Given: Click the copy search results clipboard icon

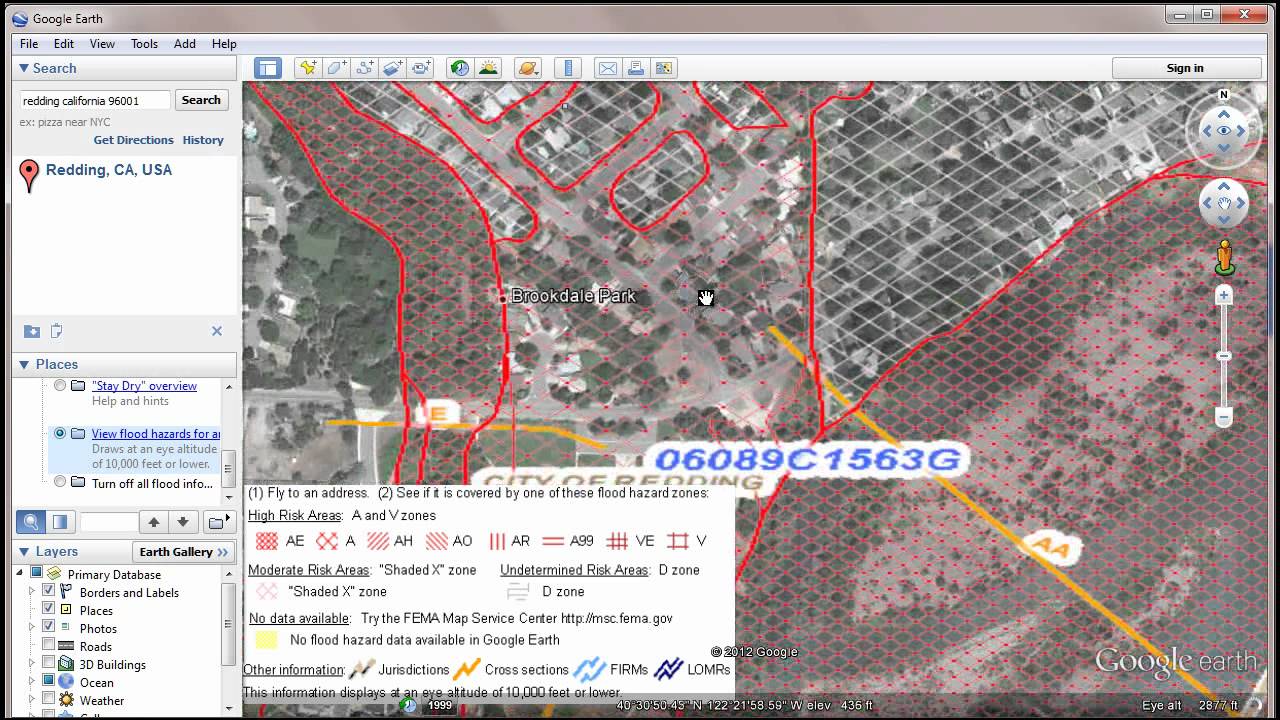Looking at the screenshot, I should [x=57, y=331].
